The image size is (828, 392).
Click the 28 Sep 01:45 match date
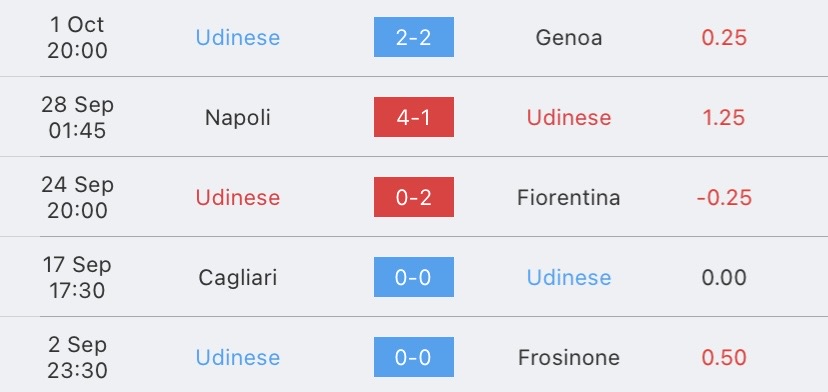(77, 117)
